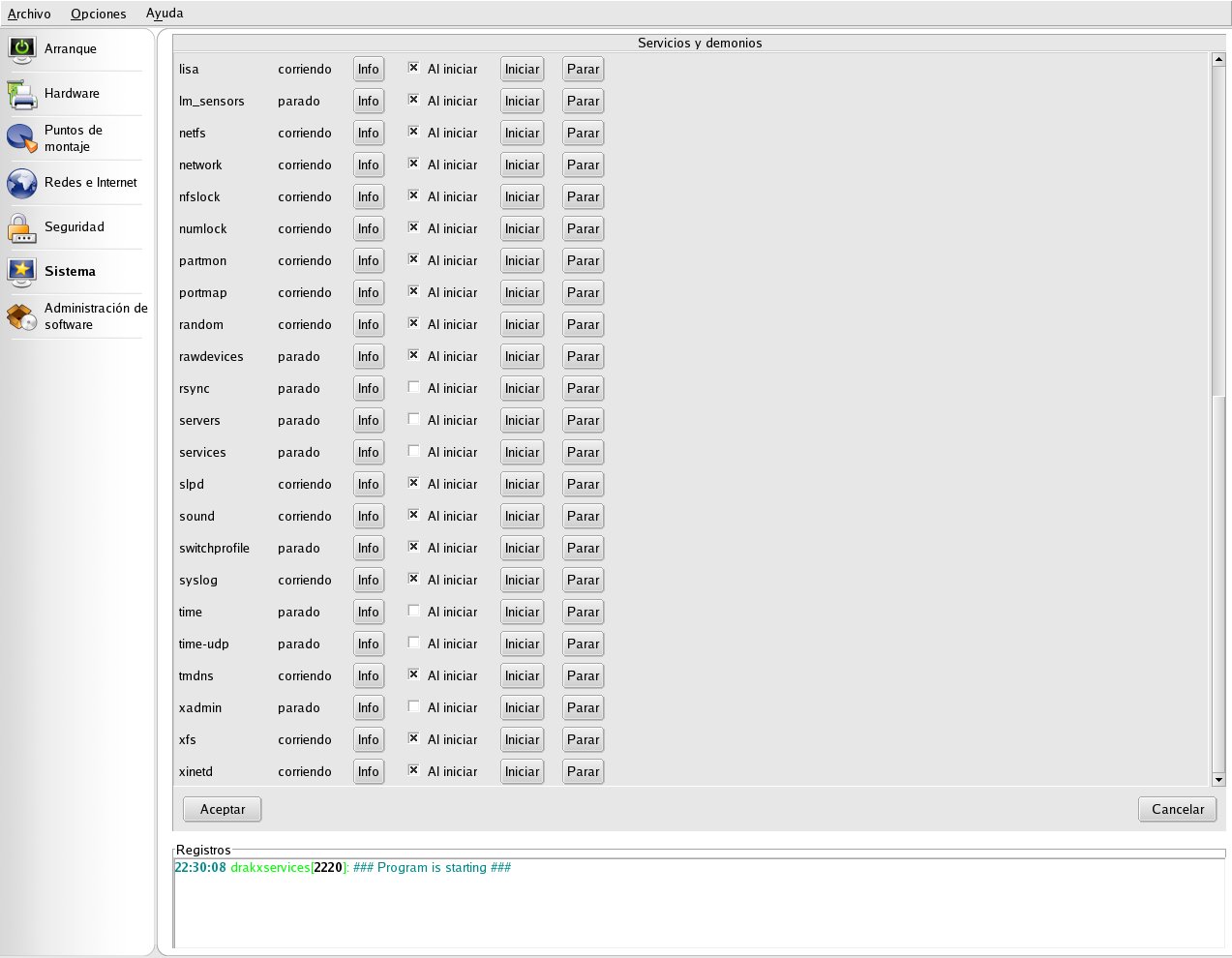The width and height of the screenshot is (1232, 958).
Task: Uncheck Al iniciar for xinetd
Action: point(413,770)
